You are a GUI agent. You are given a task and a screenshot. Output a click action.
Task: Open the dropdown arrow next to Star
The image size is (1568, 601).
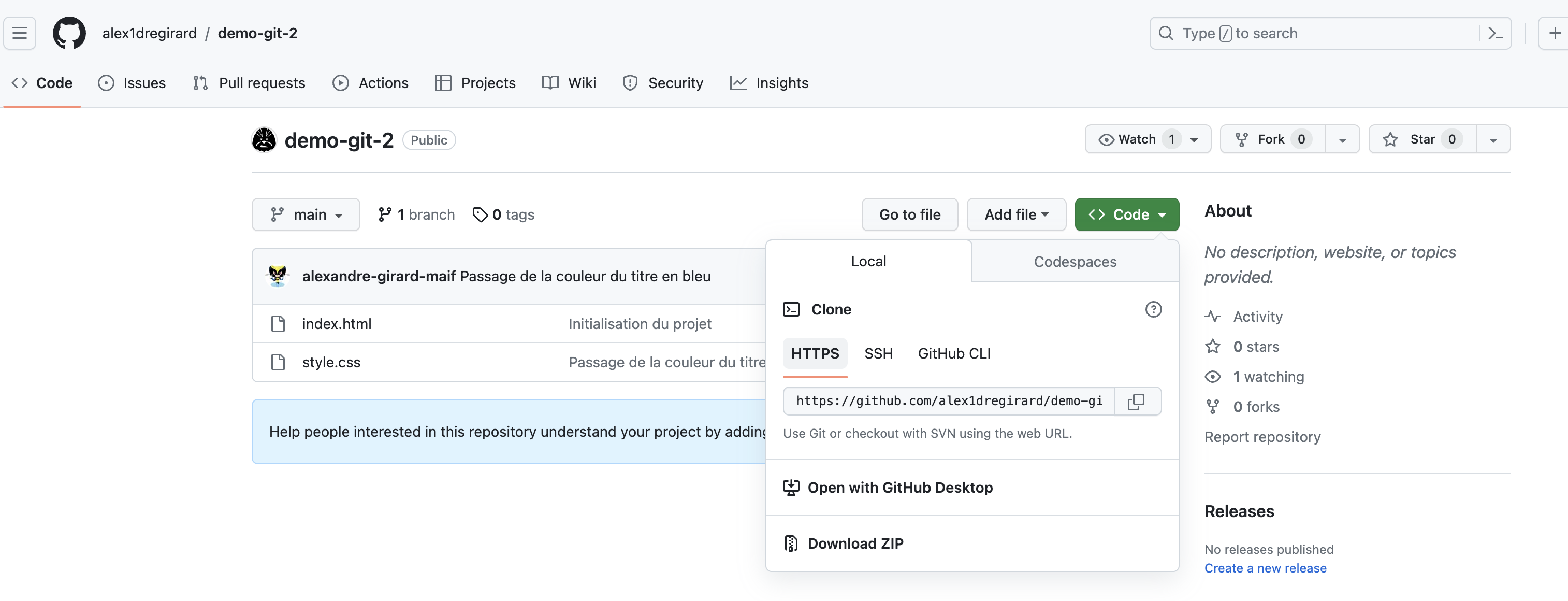click(x=1493, y=139)
